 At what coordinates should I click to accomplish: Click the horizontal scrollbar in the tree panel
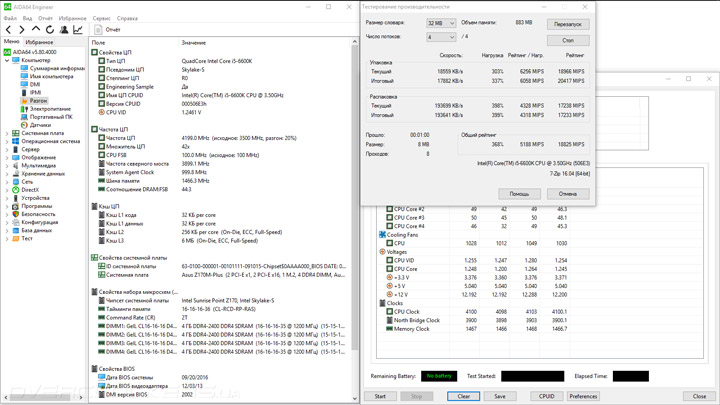[x=44, y=397]
